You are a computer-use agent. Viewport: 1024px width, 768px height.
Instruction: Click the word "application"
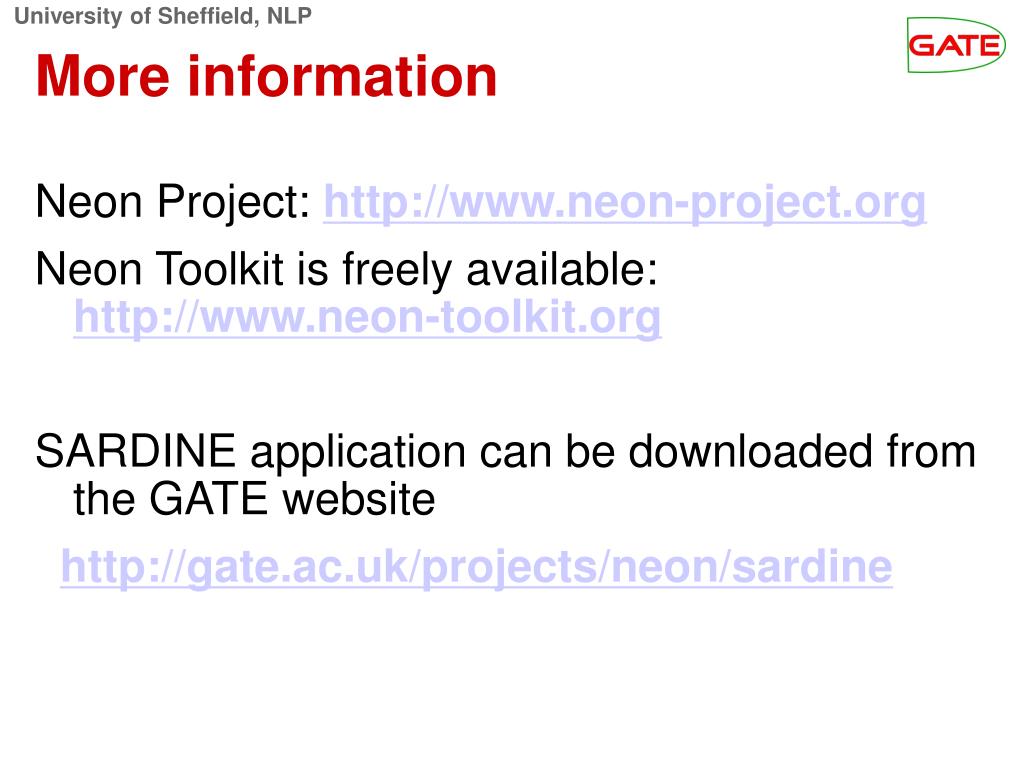[x=358, y=453]
